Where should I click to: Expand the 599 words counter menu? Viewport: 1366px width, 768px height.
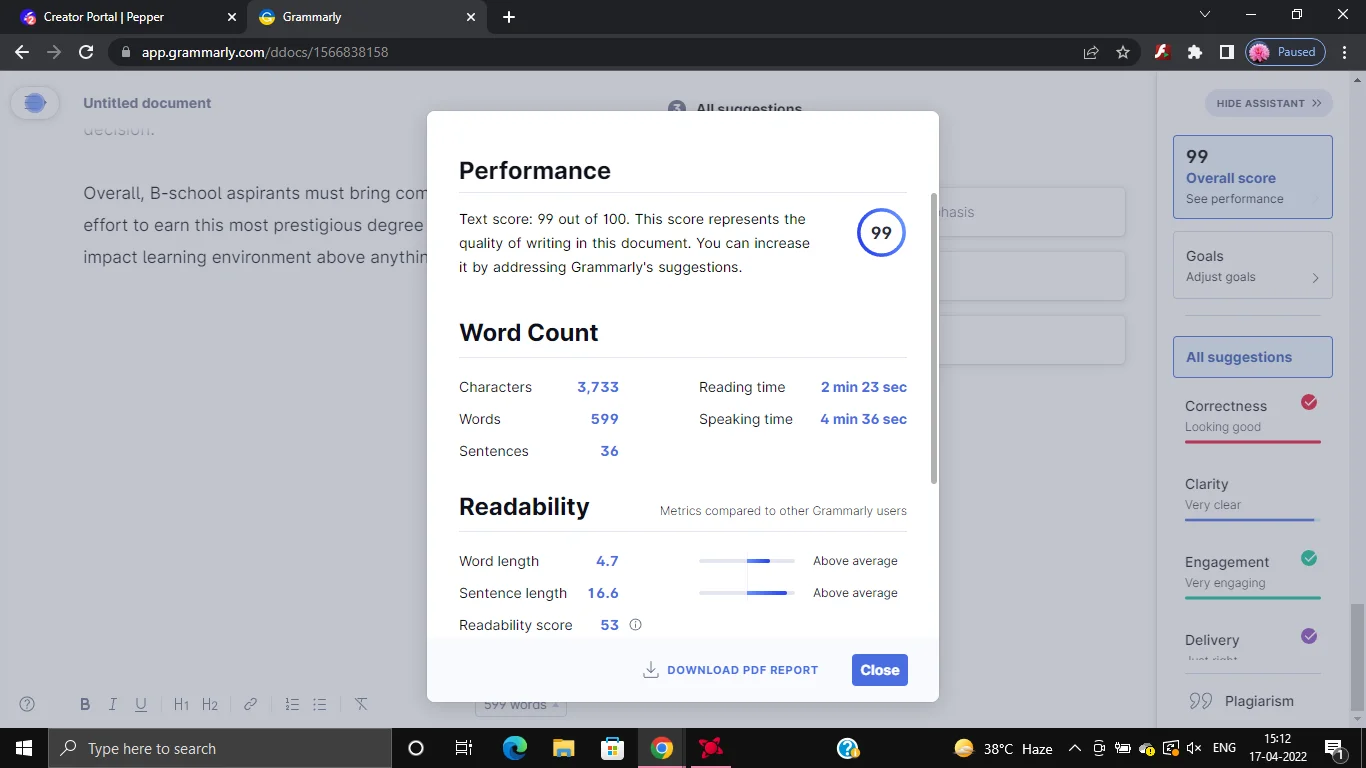520,705
